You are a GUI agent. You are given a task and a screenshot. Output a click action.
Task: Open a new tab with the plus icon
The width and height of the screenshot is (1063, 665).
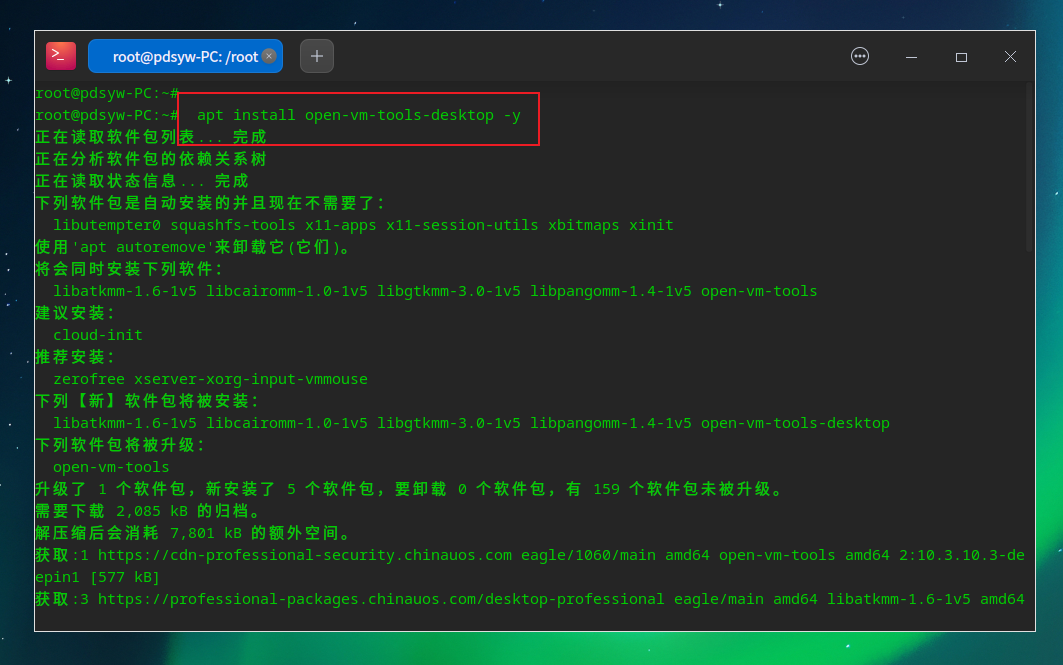point(317,56)
